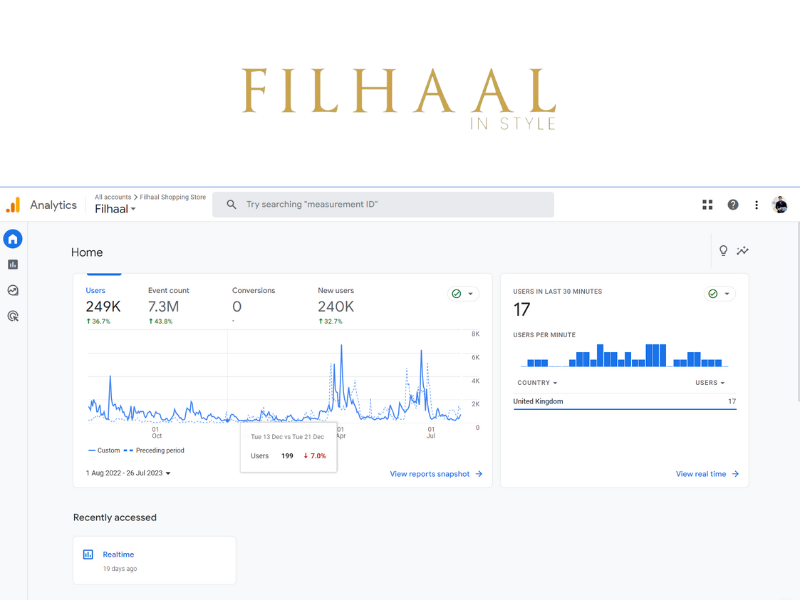Open the date range 1 Aug 2022 dropdown
This screenshot has width=800, height=600.
click(128, 473)
